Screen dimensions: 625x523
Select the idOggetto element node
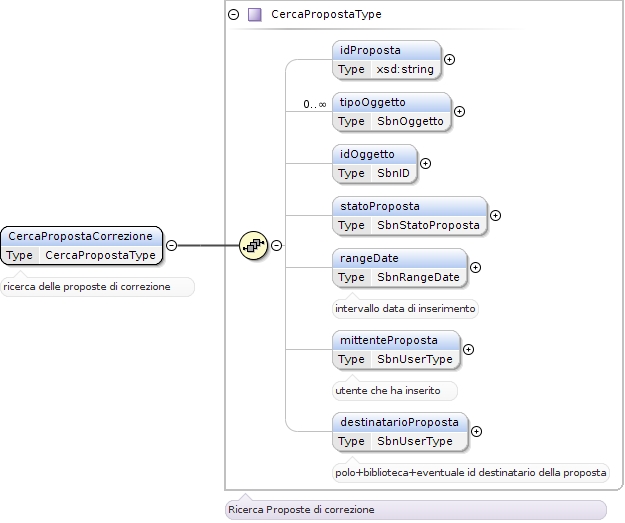(375, 164)
